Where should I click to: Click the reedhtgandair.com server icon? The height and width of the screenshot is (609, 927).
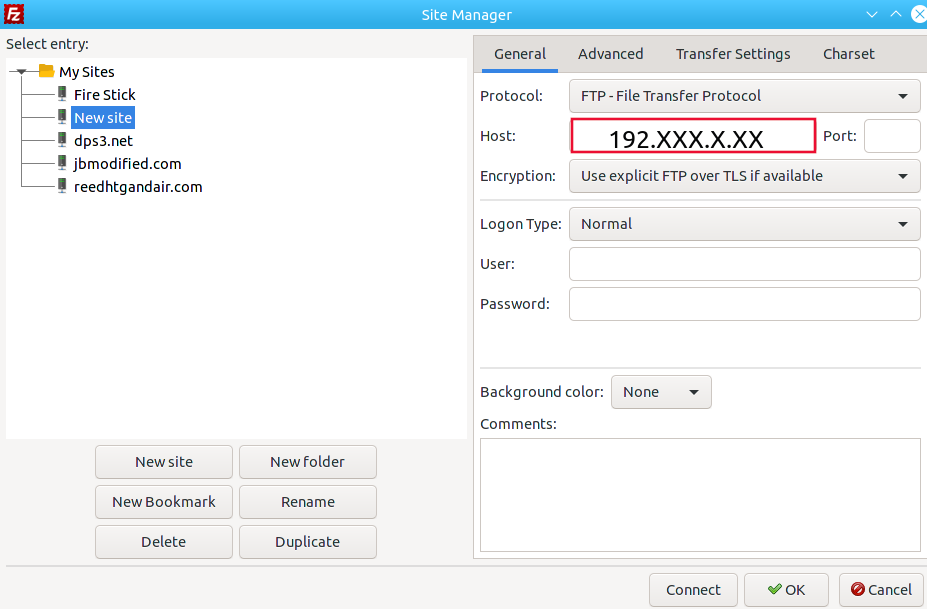pyautogui.click(x=62, y=186)
